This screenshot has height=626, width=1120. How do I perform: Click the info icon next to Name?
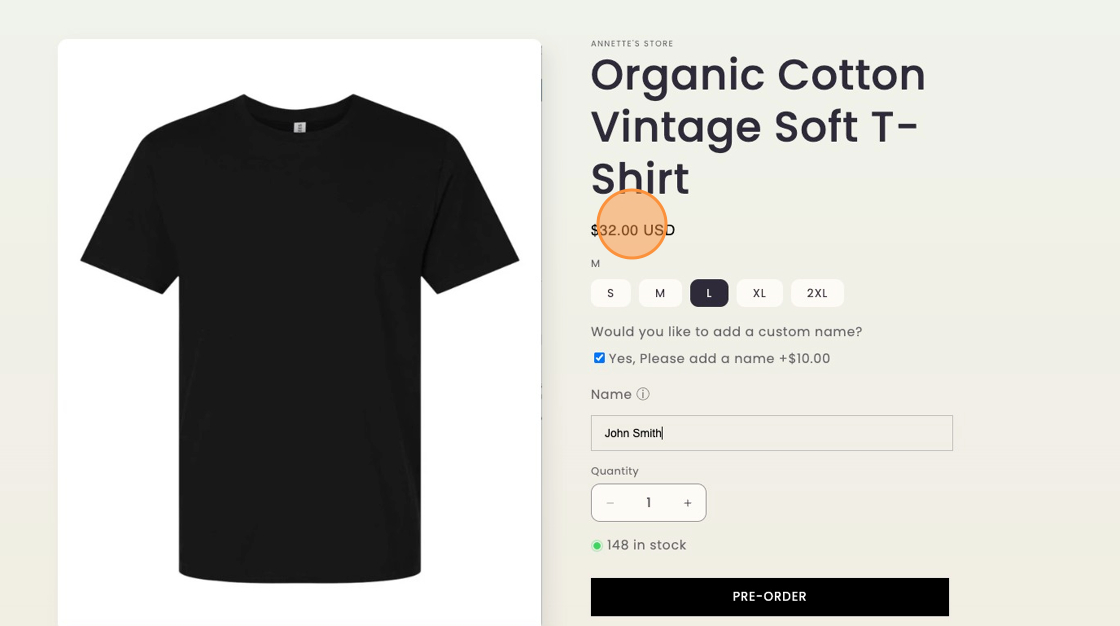tap(643, 394)
